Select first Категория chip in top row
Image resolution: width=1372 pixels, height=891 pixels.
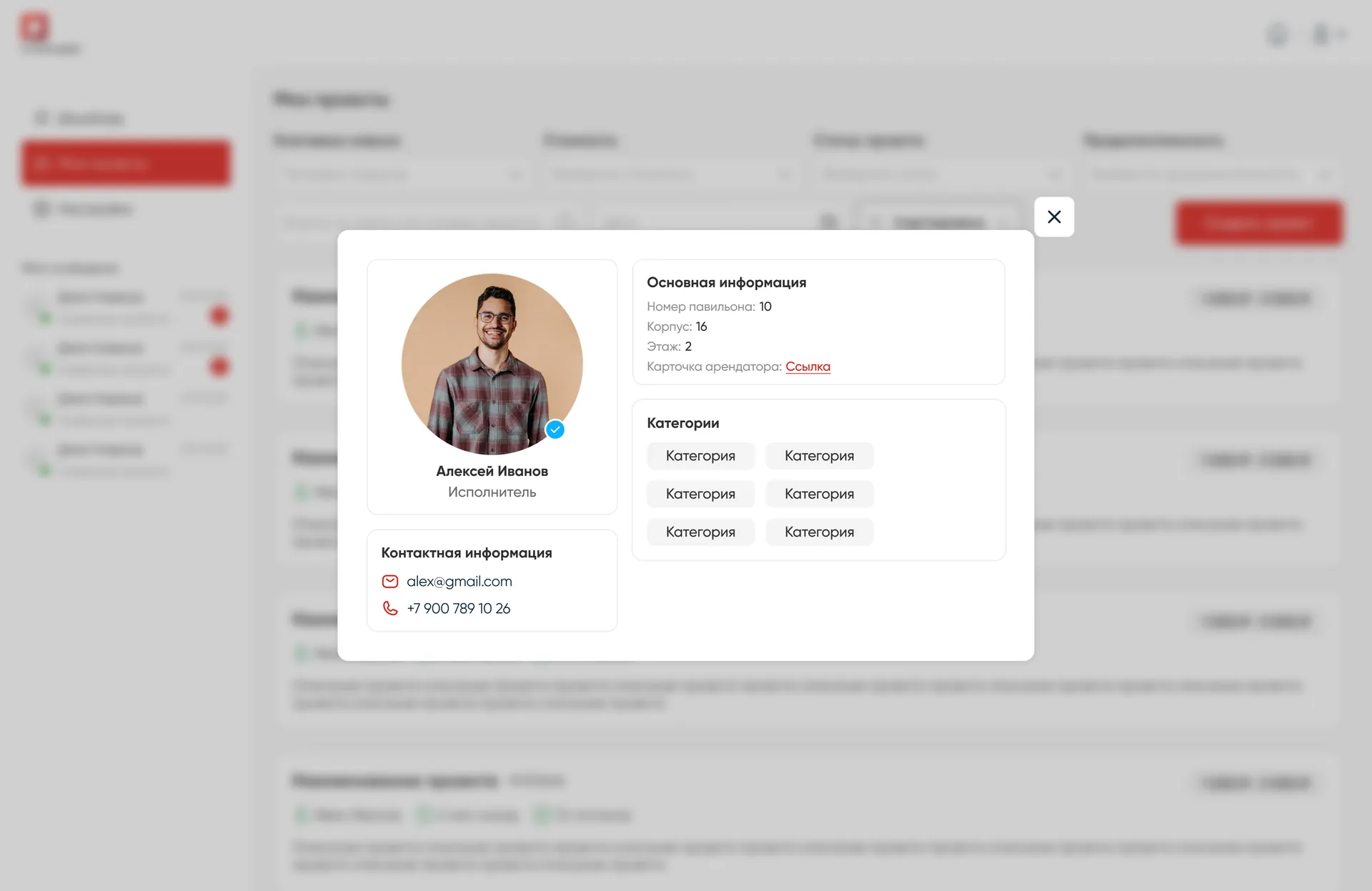point(700,456)
